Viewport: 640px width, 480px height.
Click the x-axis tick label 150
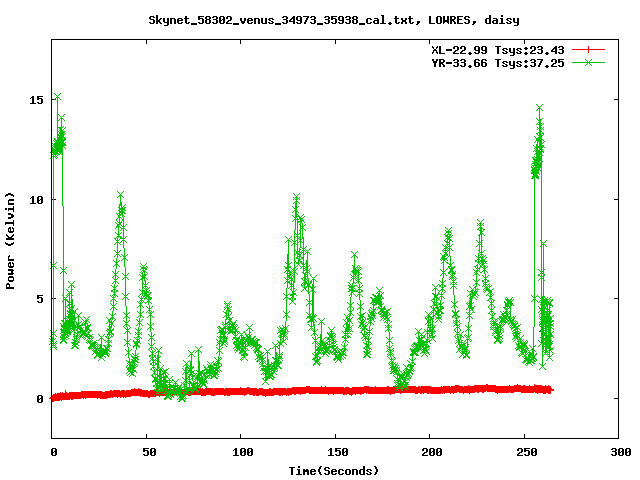coord(338,452)
